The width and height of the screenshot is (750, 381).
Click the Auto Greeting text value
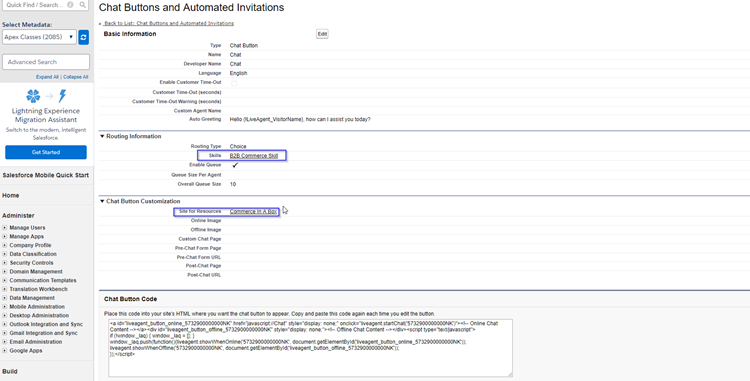(x=300, y=120)
